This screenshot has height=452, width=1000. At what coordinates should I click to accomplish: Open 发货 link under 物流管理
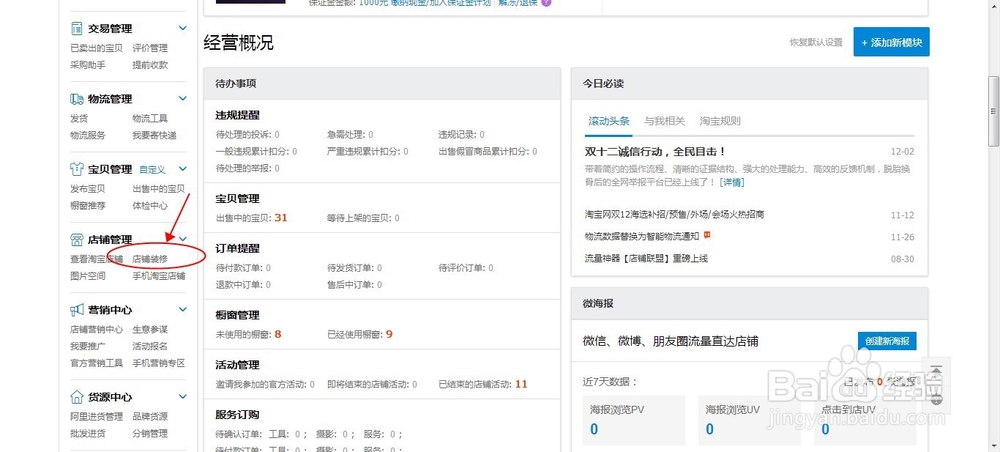[79, 119]
